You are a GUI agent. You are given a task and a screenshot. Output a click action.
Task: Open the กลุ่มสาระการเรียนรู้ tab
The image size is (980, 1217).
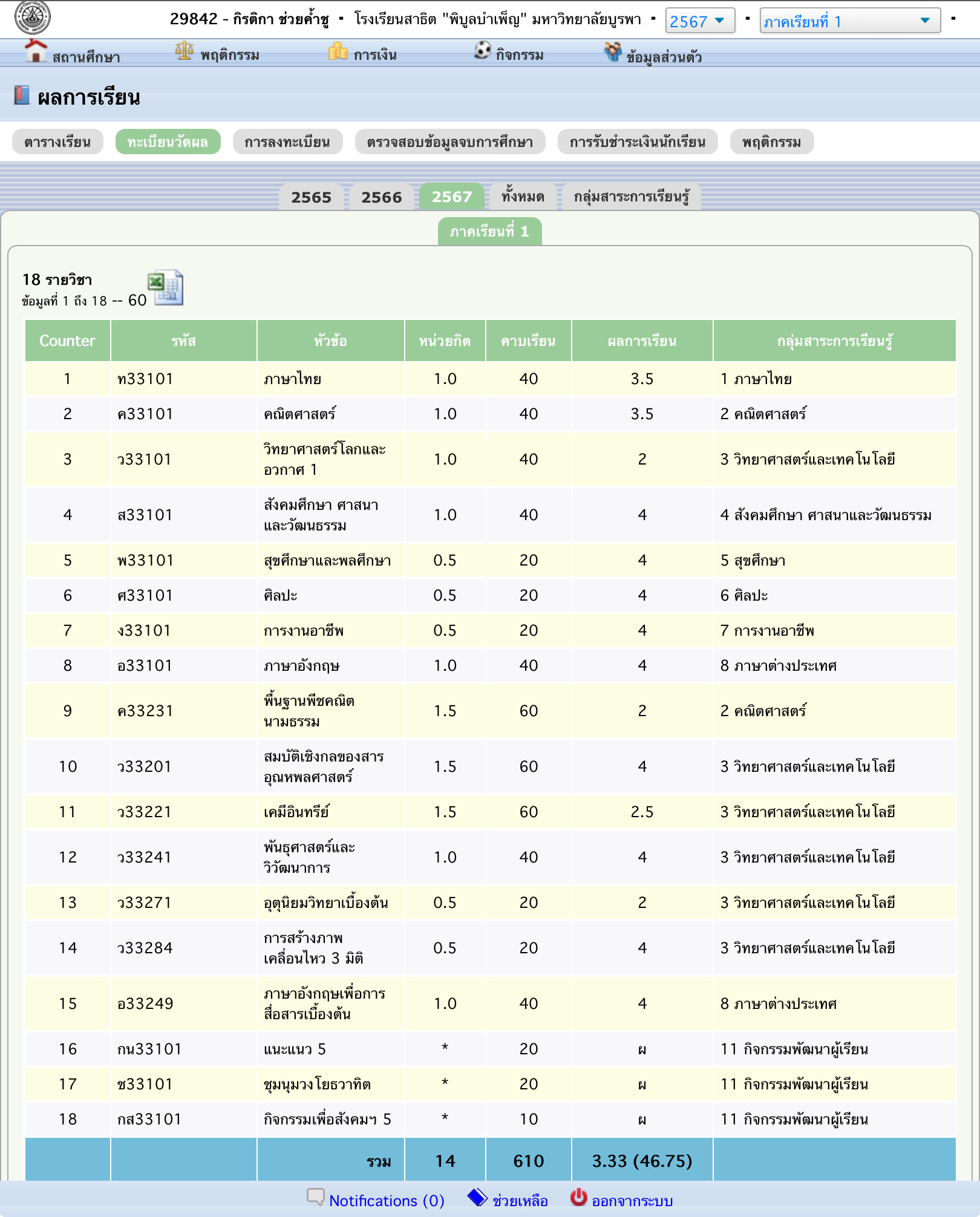point(632,197)
